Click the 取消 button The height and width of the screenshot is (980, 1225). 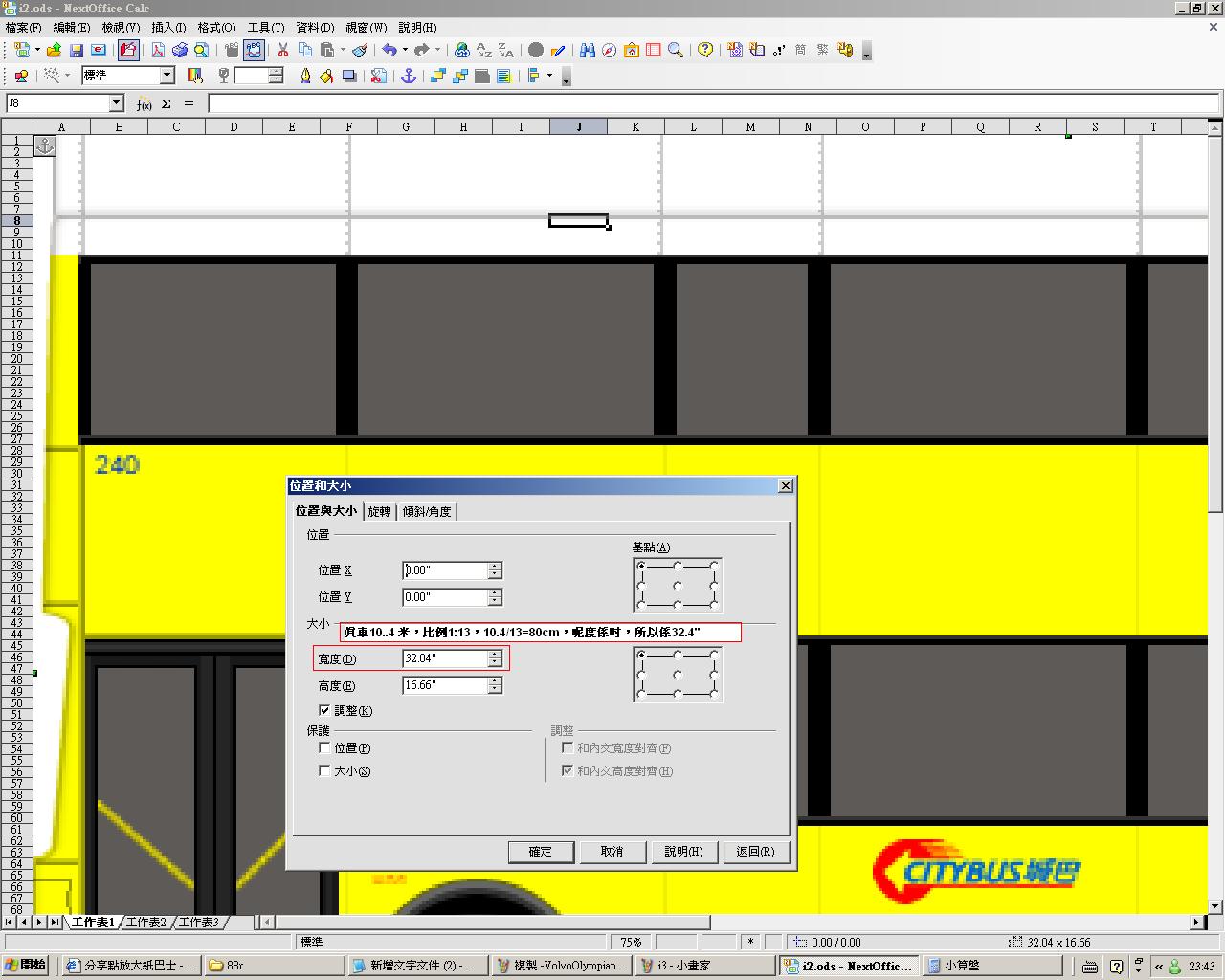612,852
